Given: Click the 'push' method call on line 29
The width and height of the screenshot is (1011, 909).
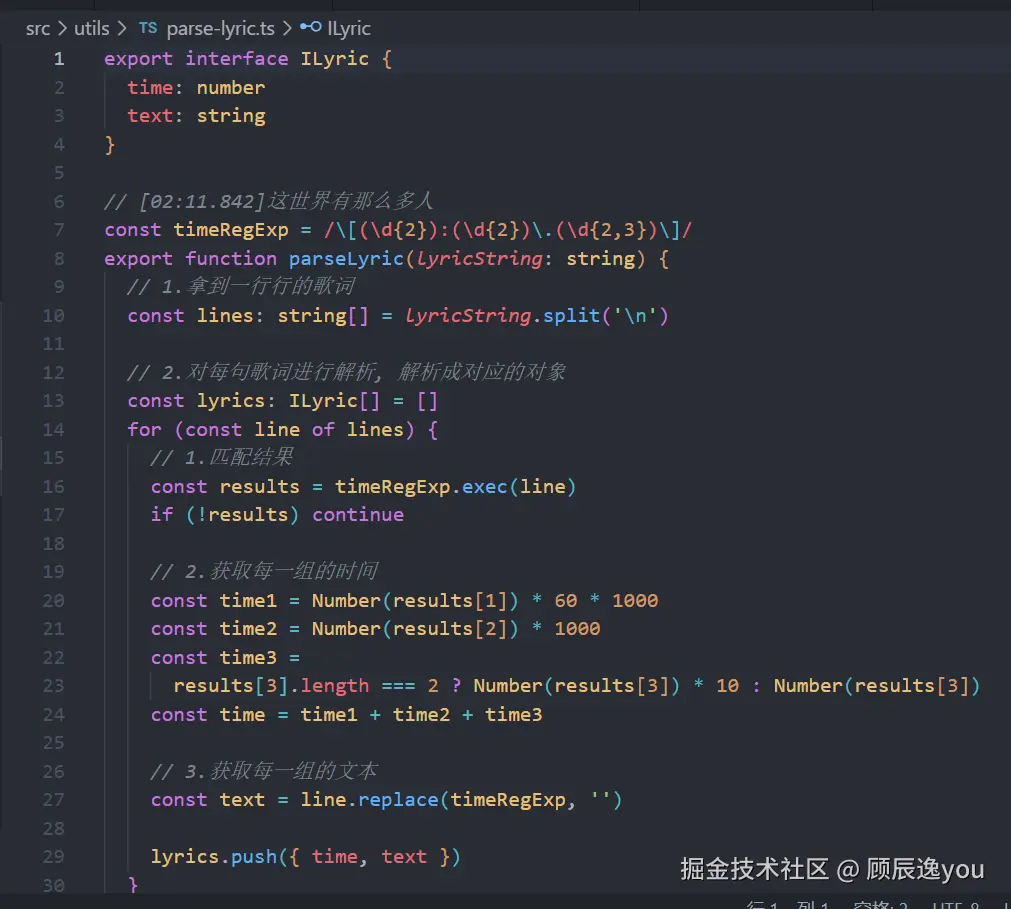Looking at the screenshot, I should click(254, 857).
